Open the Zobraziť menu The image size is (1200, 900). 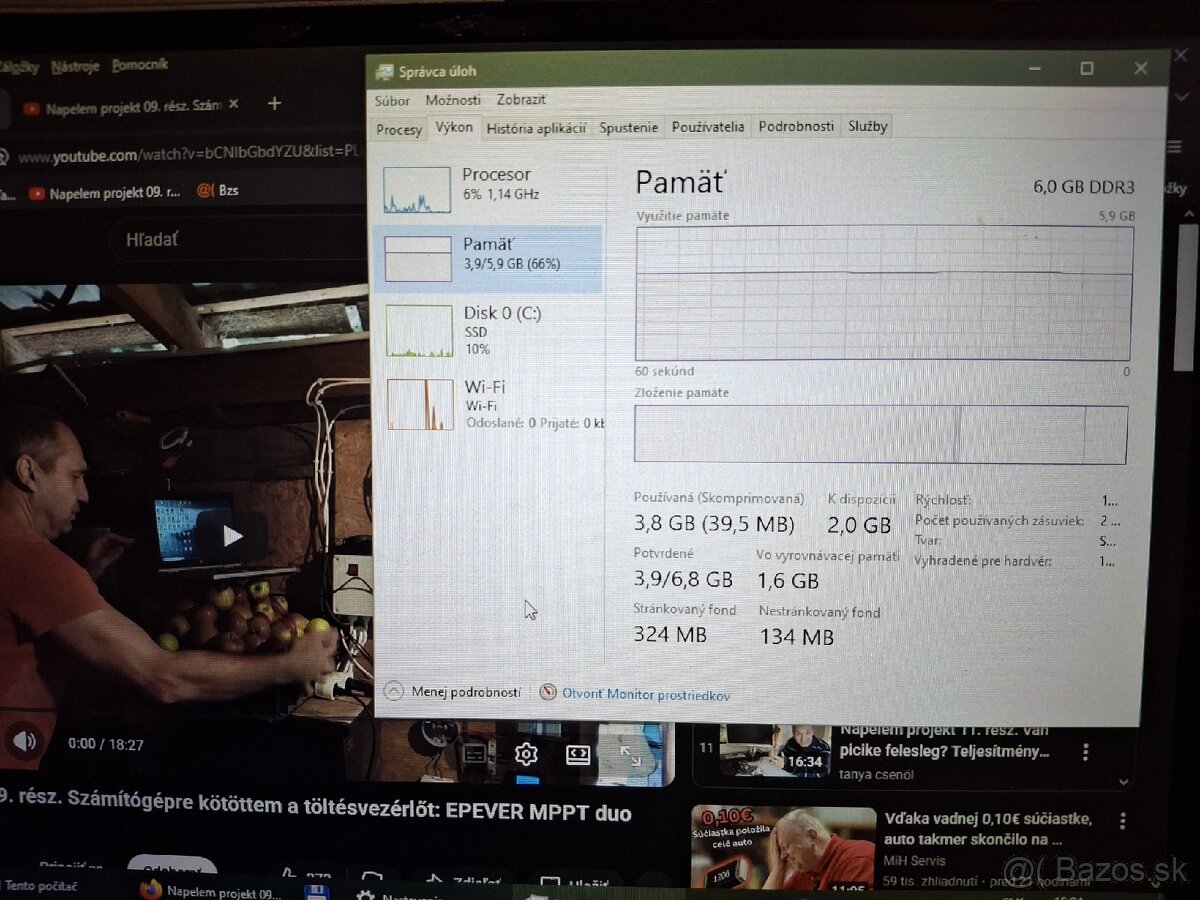tap(521, 100)
